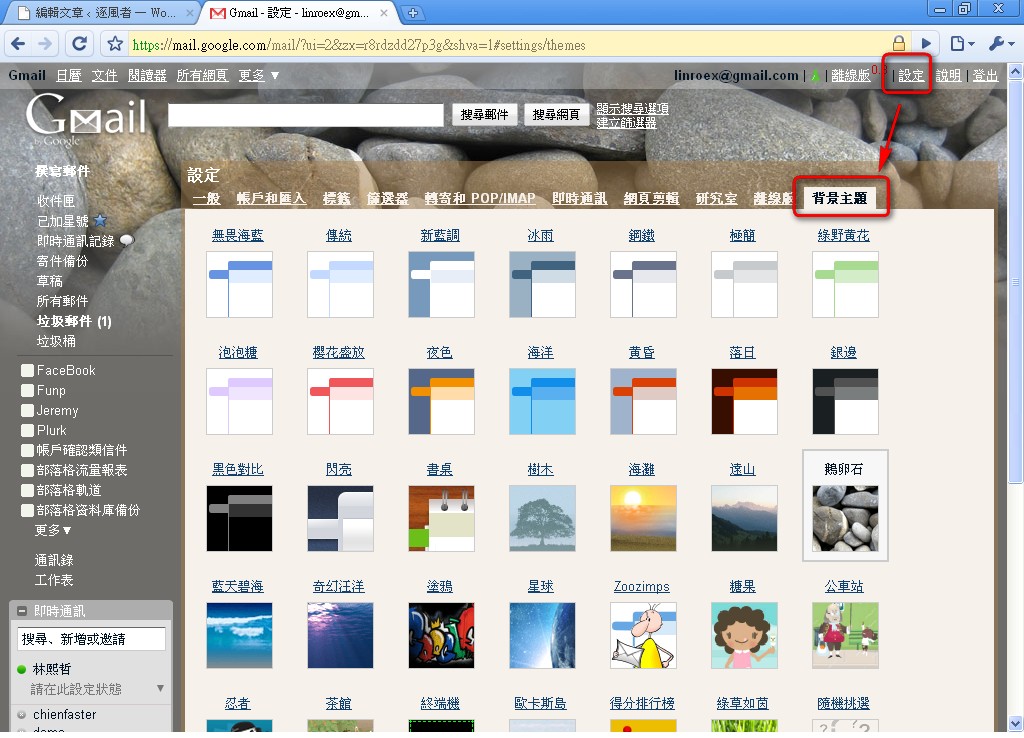Select the 遠山 mountain theme thumbnail
This screenshot has width=1024, height=738.
(744, 518)
